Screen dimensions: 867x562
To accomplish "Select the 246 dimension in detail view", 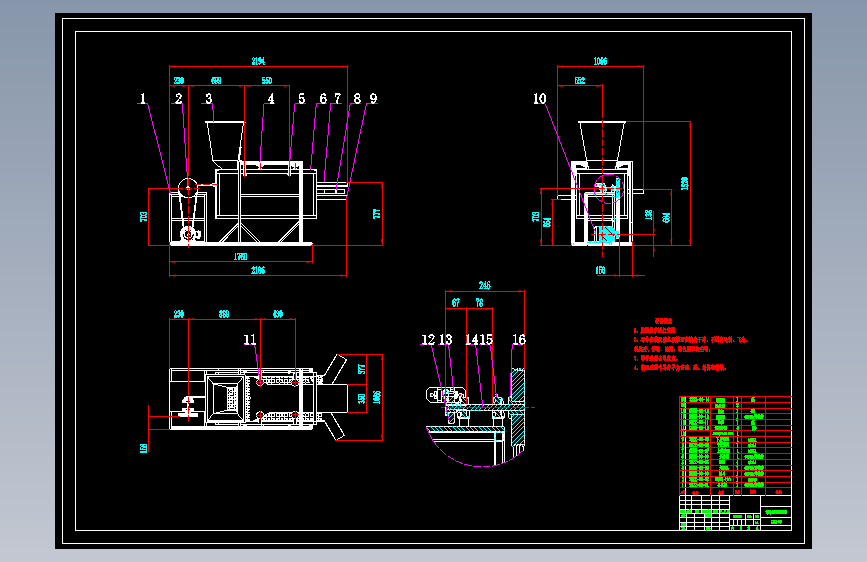I will tap(484, 285).
